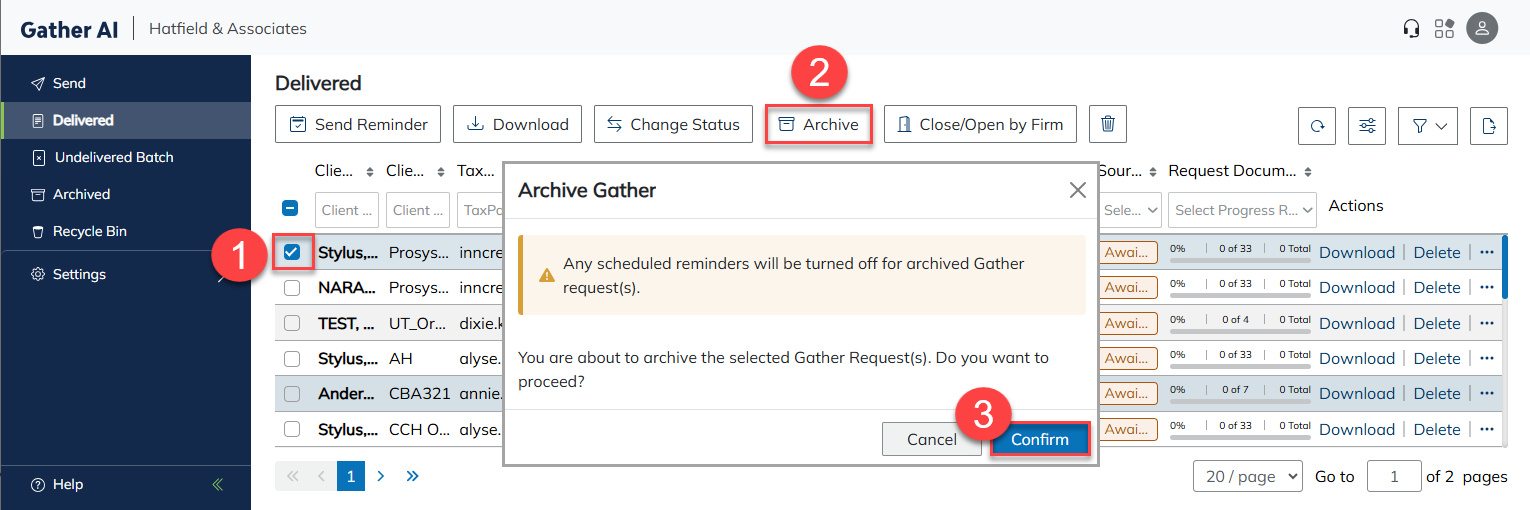The width and height of the screenshot is (1530, 510).
Task: Open the apps grid switcher icon
Action: 1444,28
